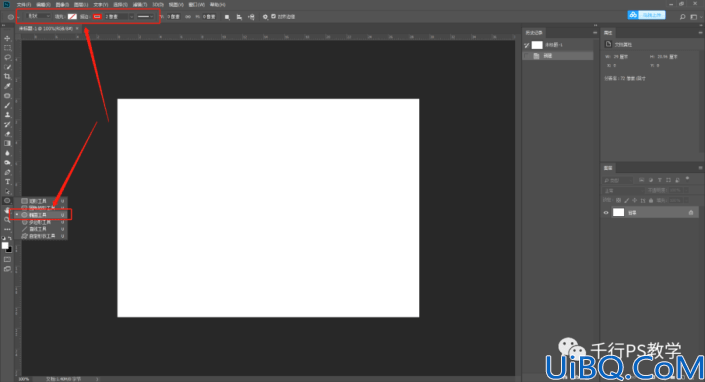705x382 pixels.
Task: Open the 3D menu
Action: tap(158, 4)
